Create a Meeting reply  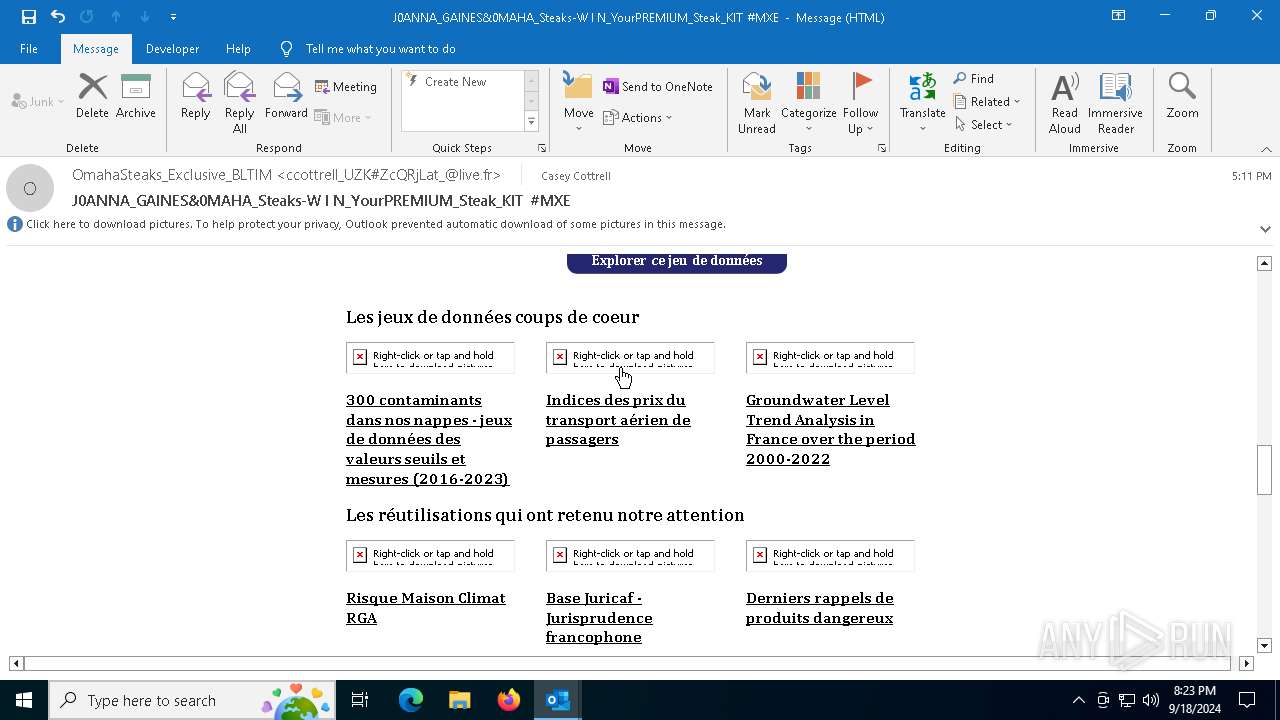(x=346, y=87)
